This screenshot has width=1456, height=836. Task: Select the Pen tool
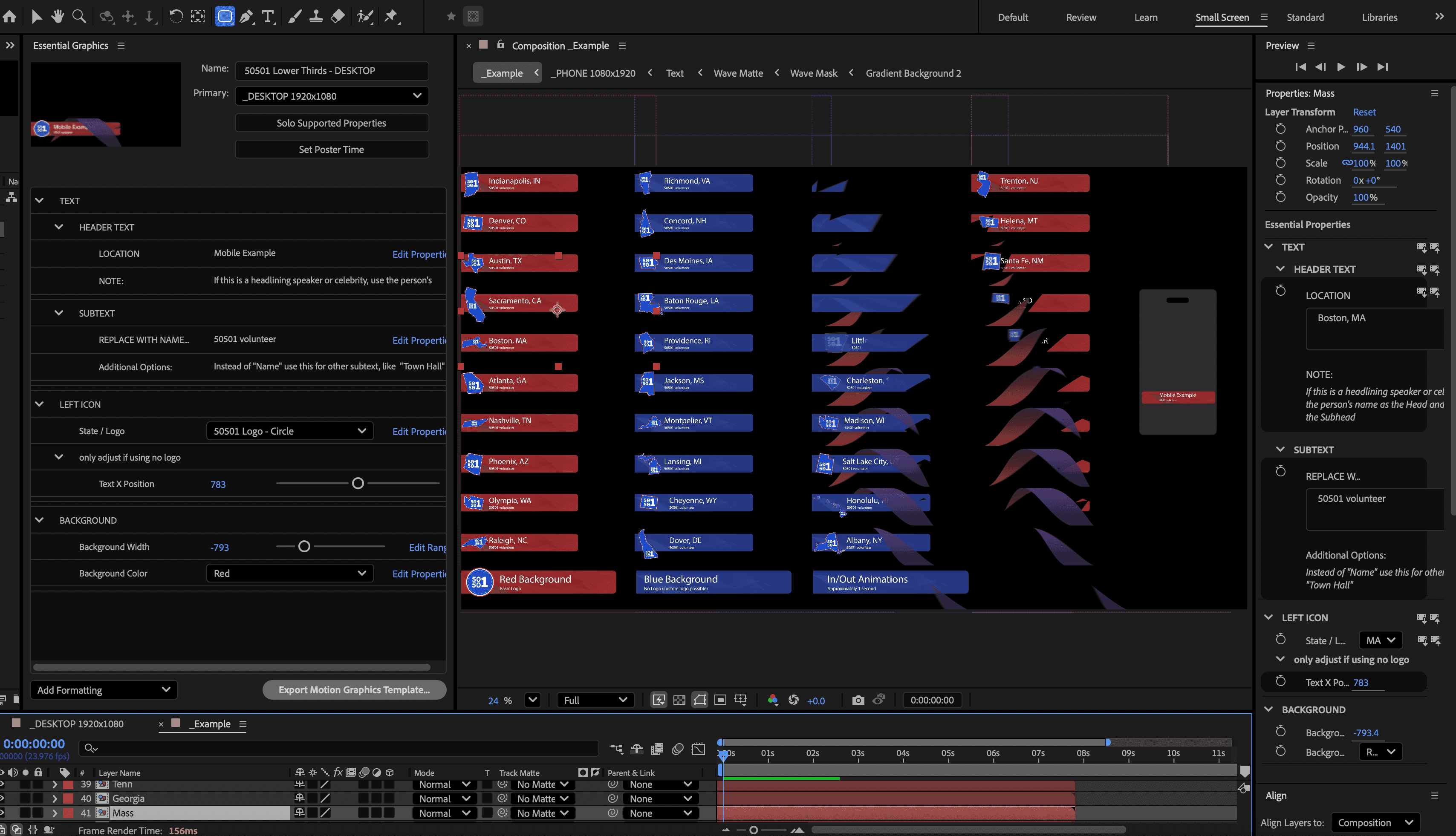pos(246,16)
